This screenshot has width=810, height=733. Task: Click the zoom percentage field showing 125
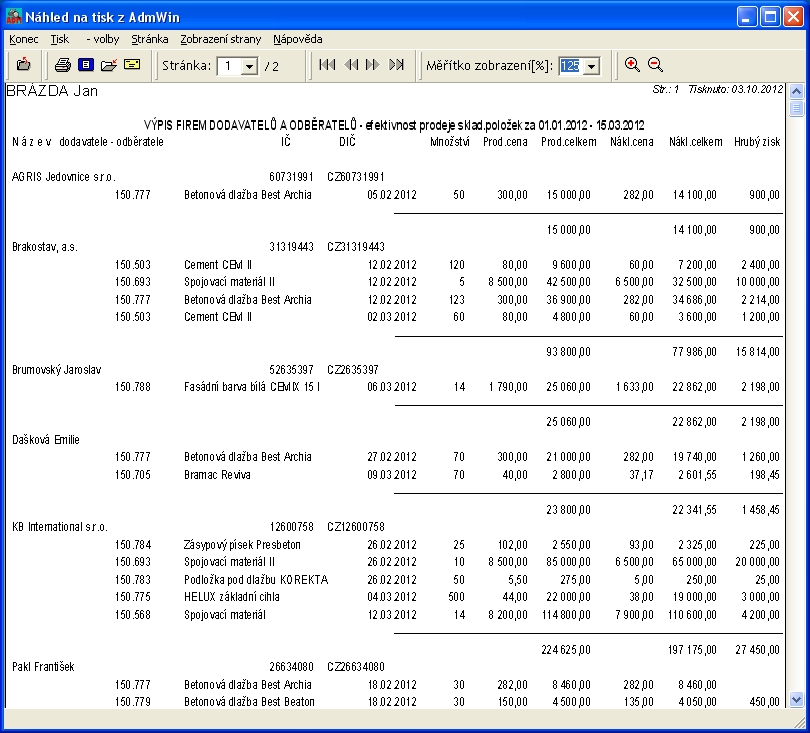[x=570, y=66]
